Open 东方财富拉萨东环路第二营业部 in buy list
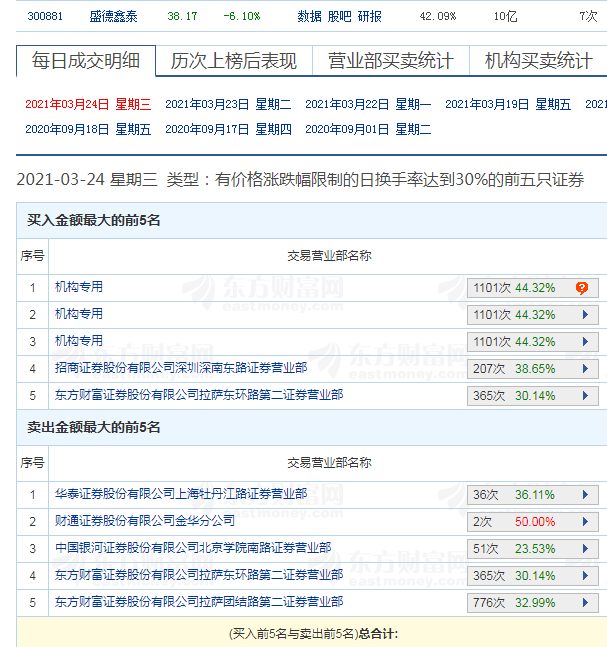This screenshot has height=647, width=607. [199, 394]
